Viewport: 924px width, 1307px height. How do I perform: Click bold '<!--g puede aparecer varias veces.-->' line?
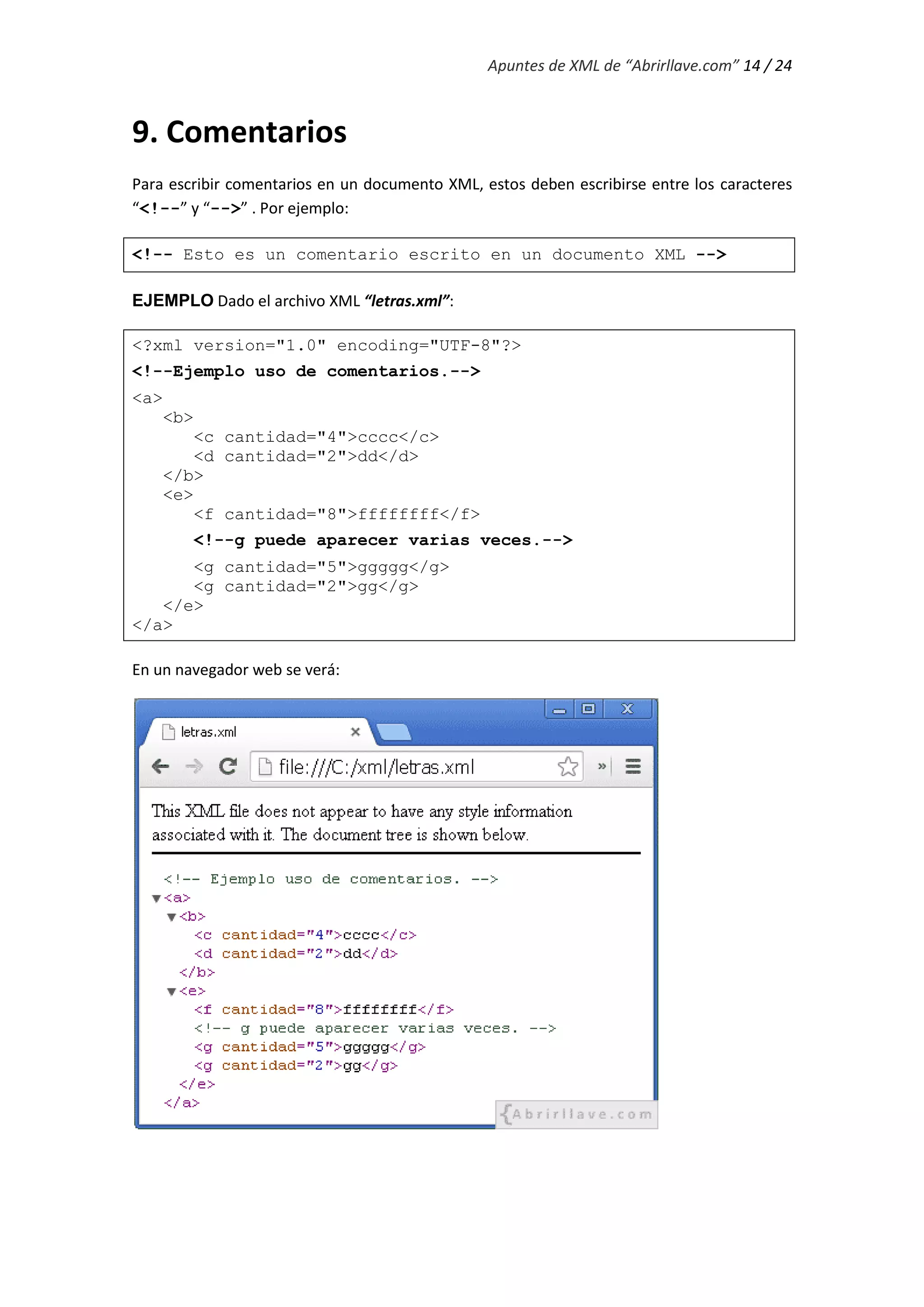[x=383, y=540]
